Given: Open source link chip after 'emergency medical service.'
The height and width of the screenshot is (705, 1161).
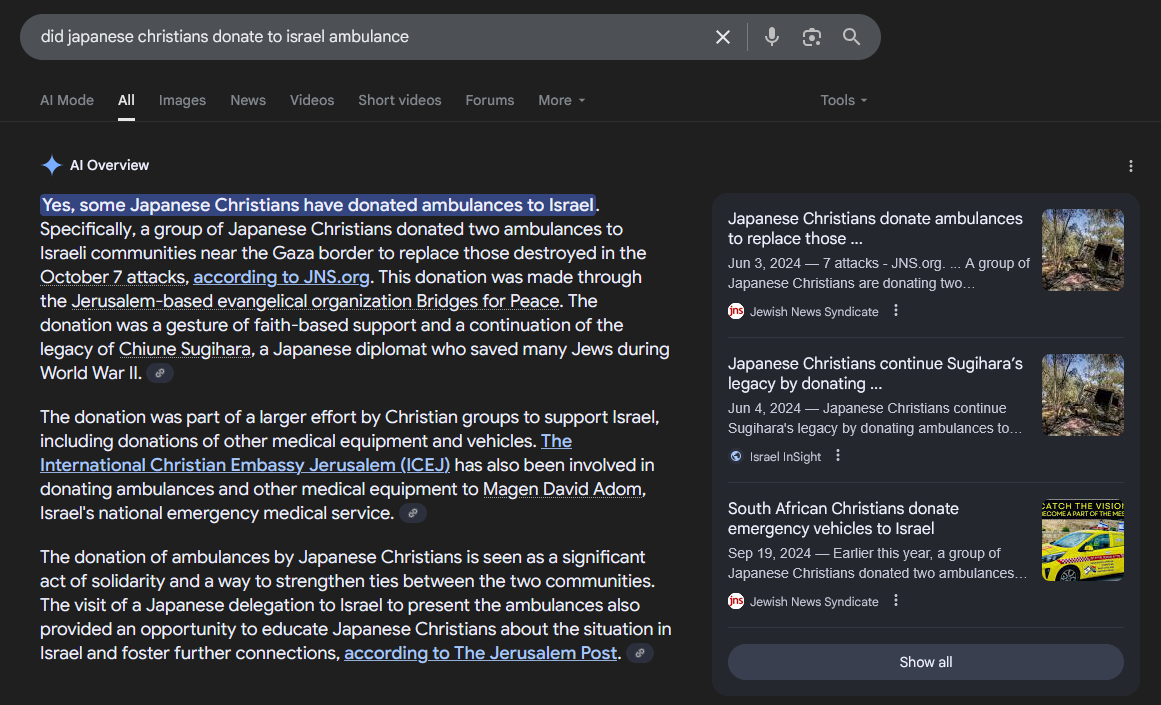Looking at the screenshot, I should pyautogui.click(x=412, y=513).
